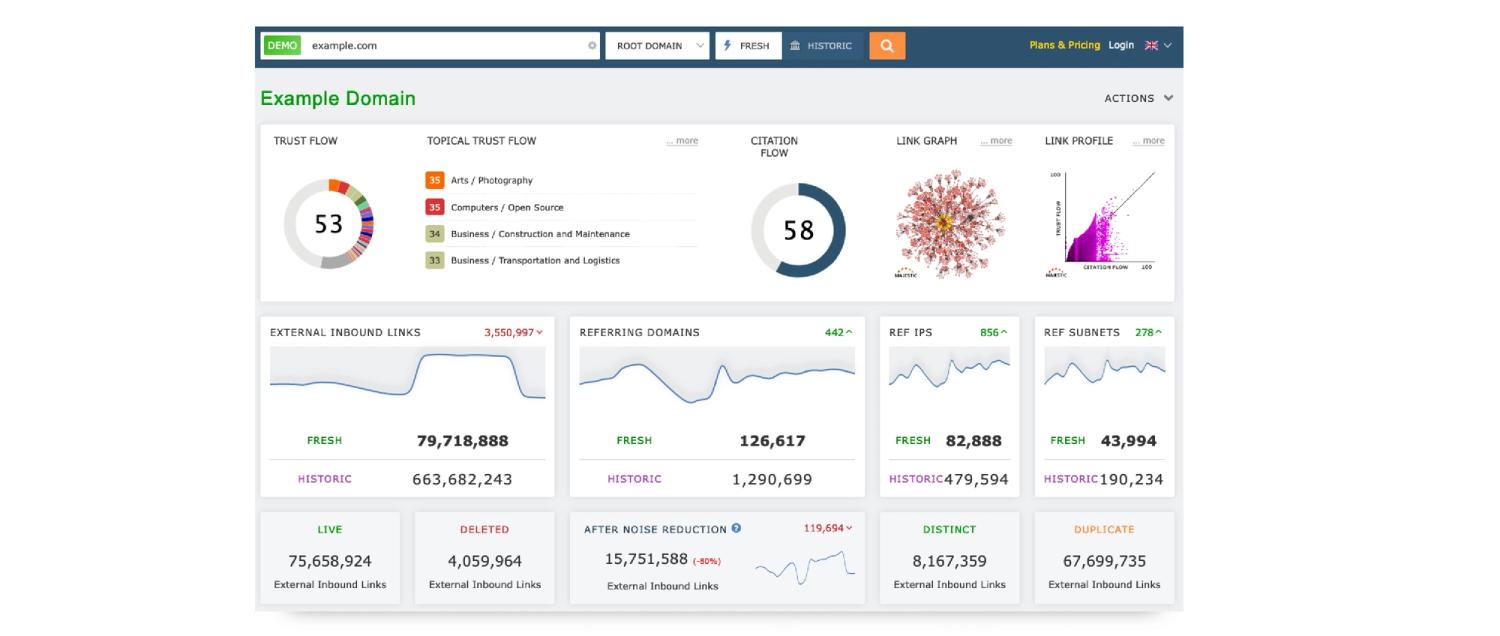Screen dimensions: 1500x636
Task: Click the Citation Flow 58 donut chart
Action: 798,230
